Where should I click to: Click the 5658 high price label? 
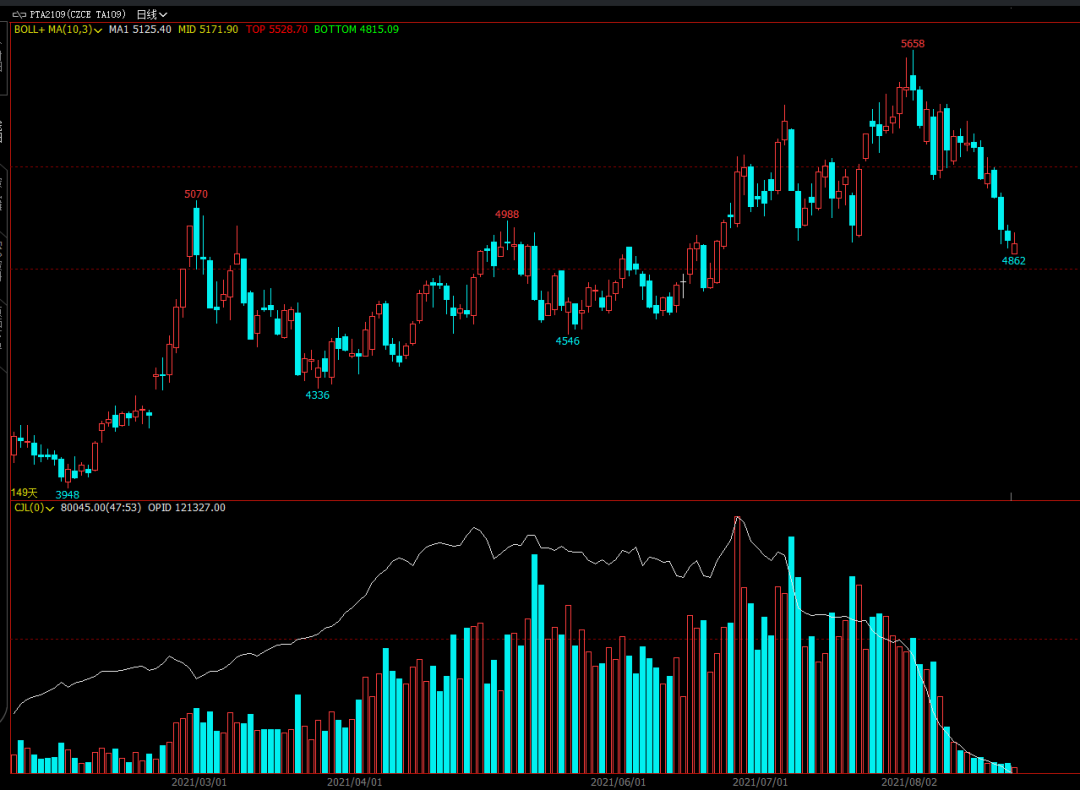point(913,44)
